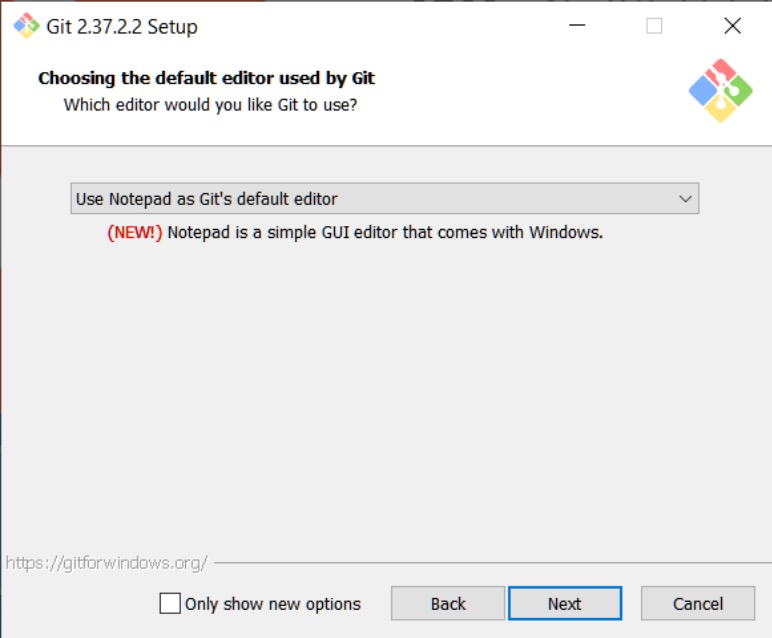Minimize the Git Setup window
The image size is (772, 638).
point(577,26)
